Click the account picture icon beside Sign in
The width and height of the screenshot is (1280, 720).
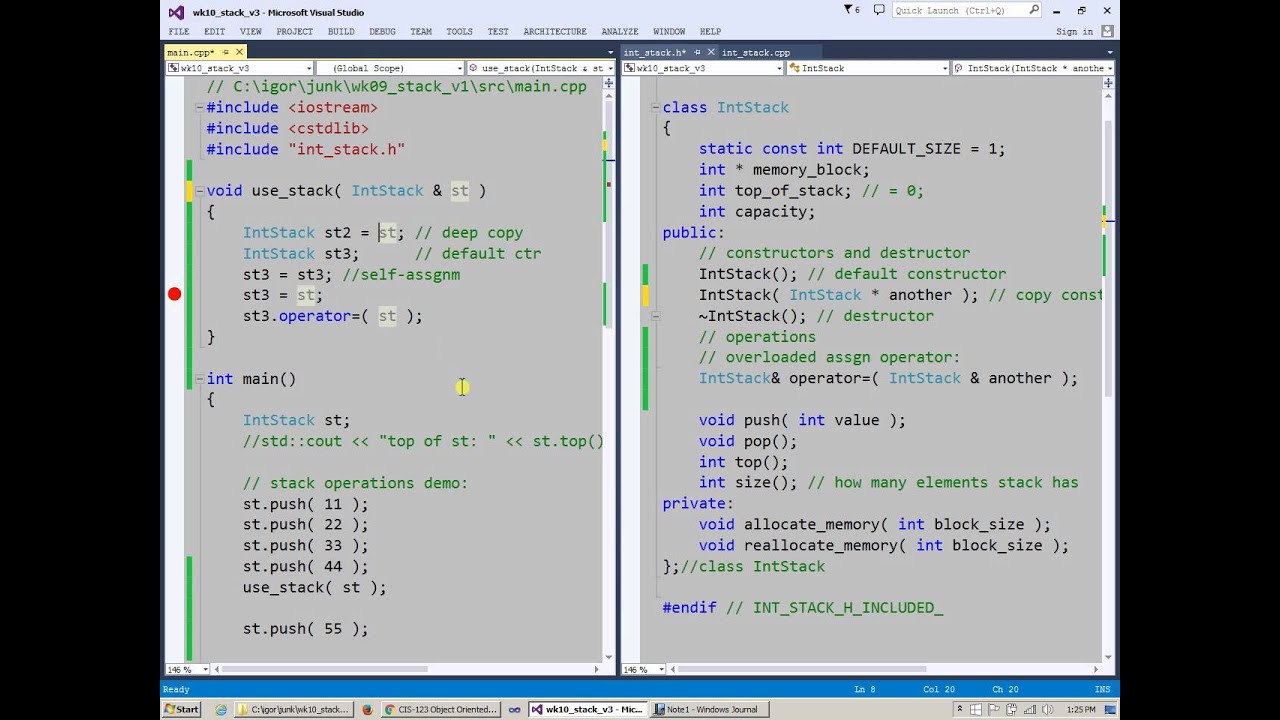(x=1106, y=31)
